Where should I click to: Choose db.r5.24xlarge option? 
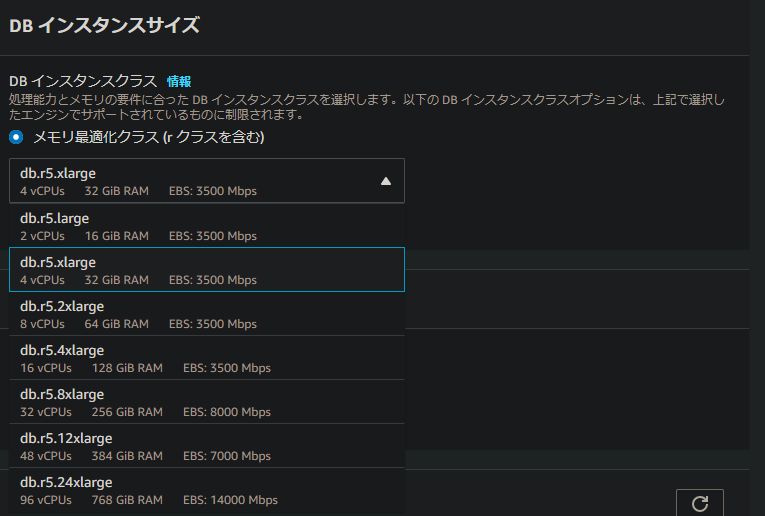[207, 490]
